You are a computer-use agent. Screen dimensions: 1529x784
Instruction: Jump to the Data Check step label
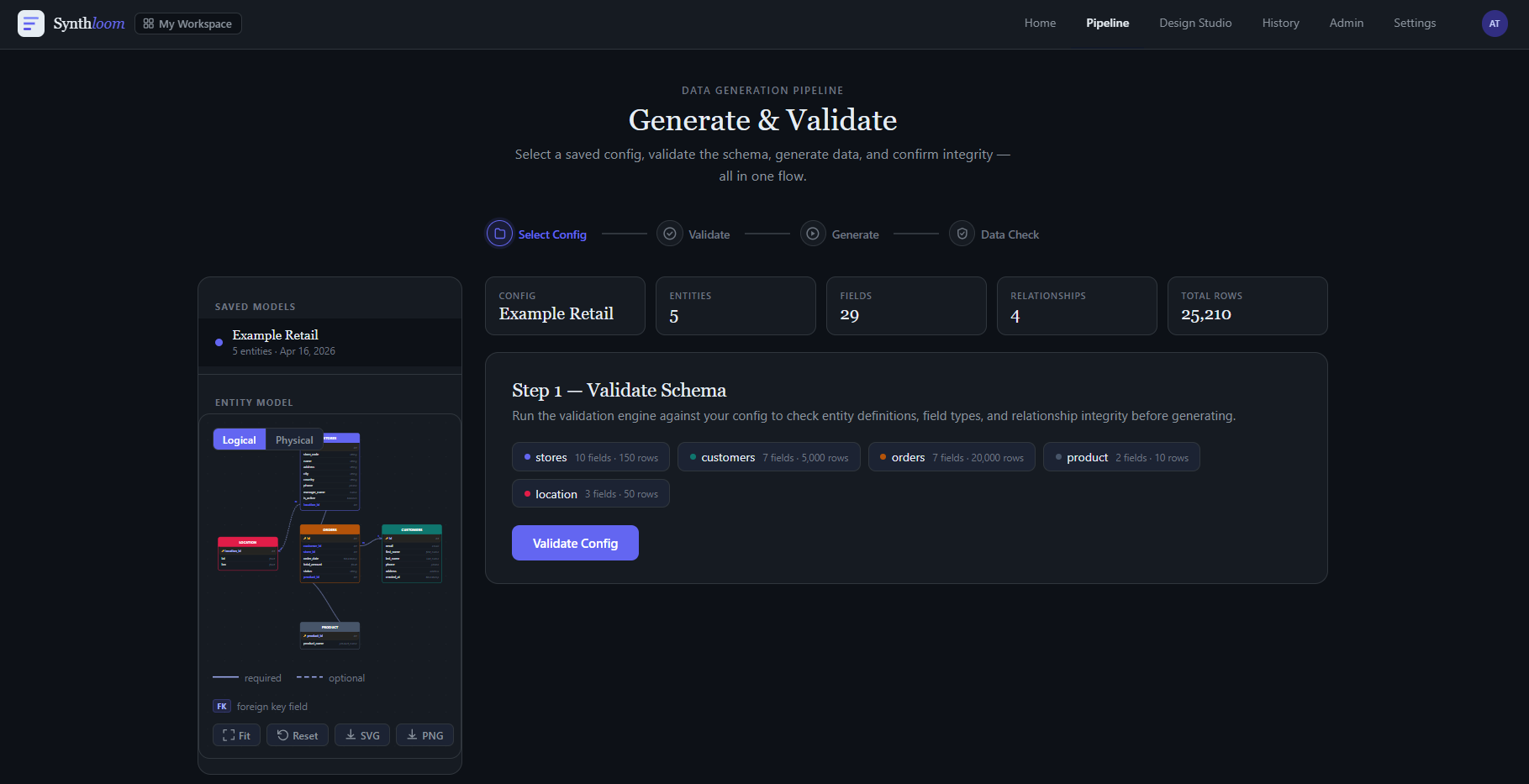tap(1010, 234)
